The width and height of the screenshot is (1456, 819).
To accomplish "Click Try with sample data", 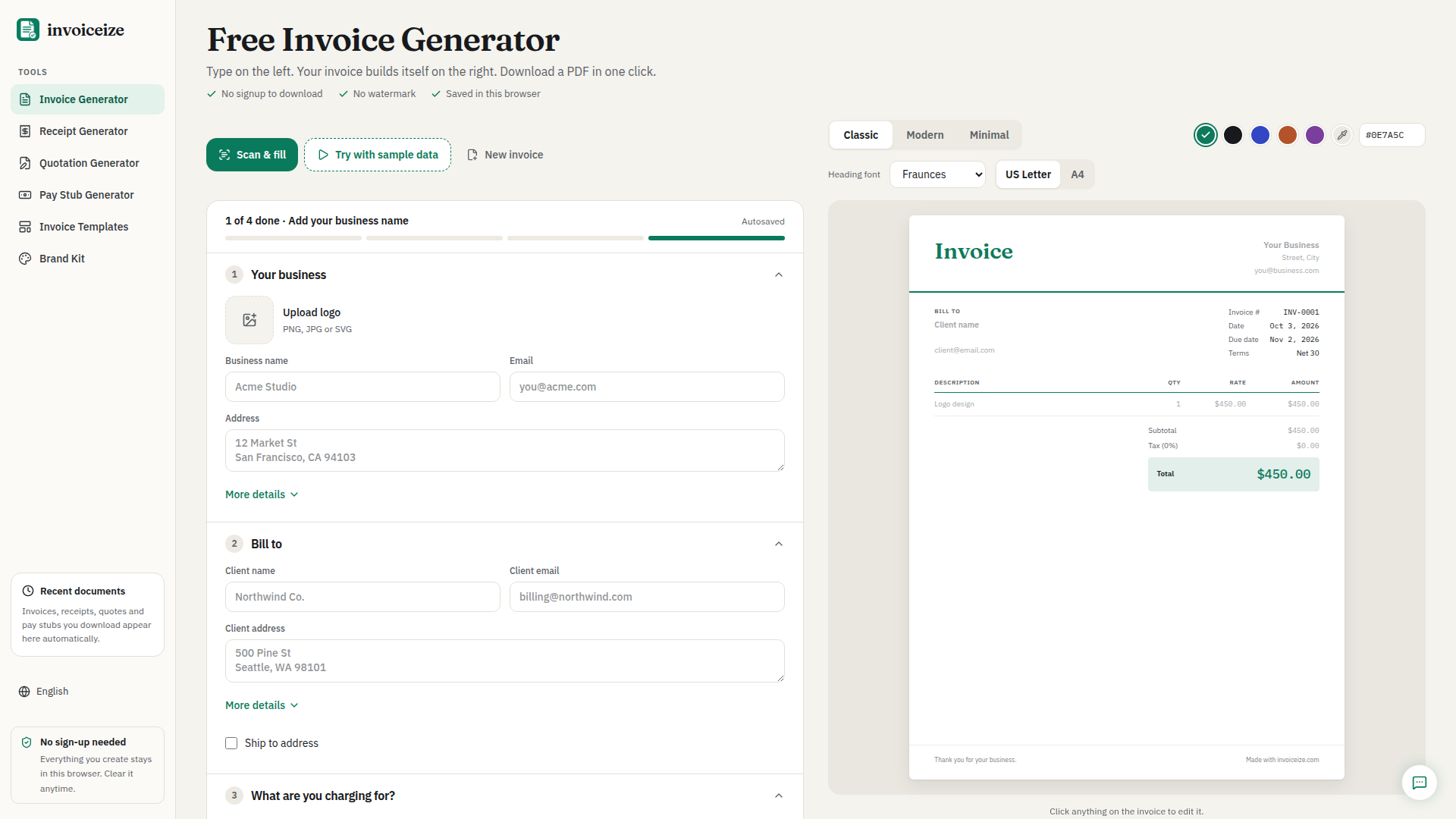I will (x=378, y=155).
